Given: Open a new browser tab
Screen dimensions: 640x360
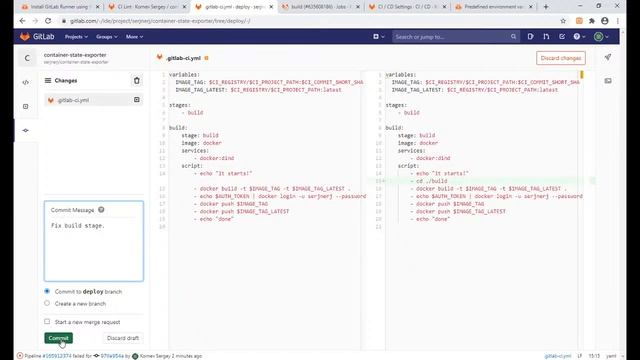Looking at the screenshot, I should [546, 7].
